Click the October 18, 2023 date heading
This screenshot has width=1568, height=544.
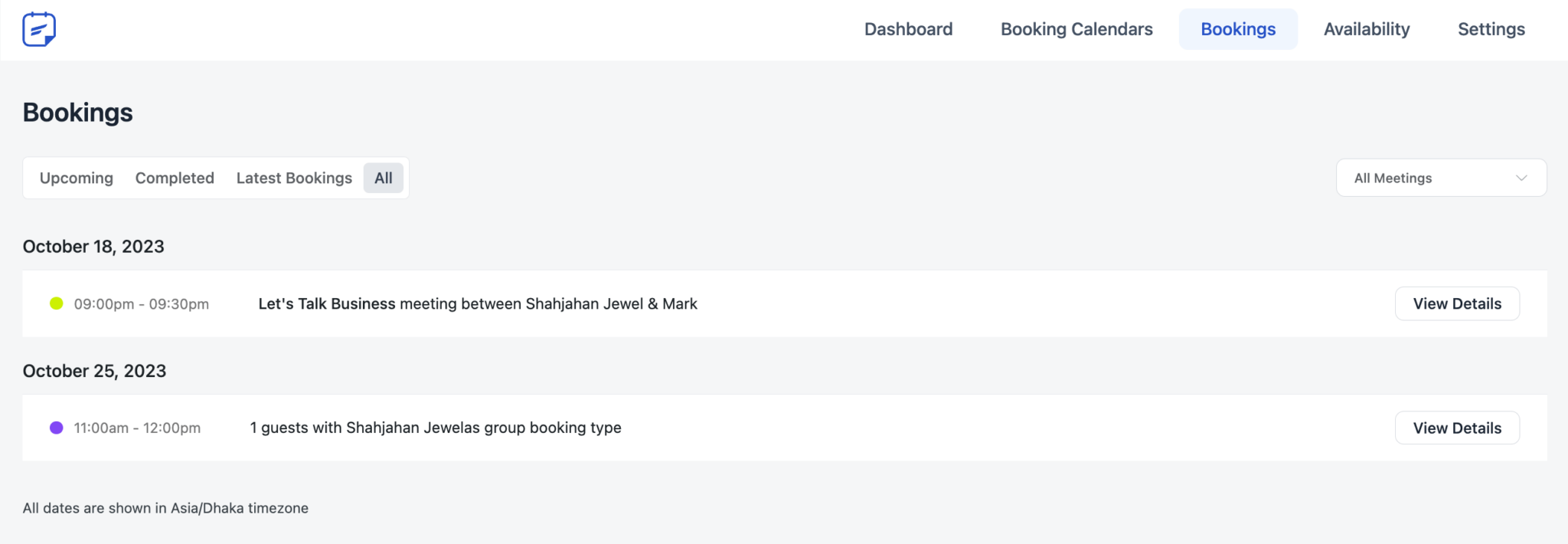[x=93, y=246]
